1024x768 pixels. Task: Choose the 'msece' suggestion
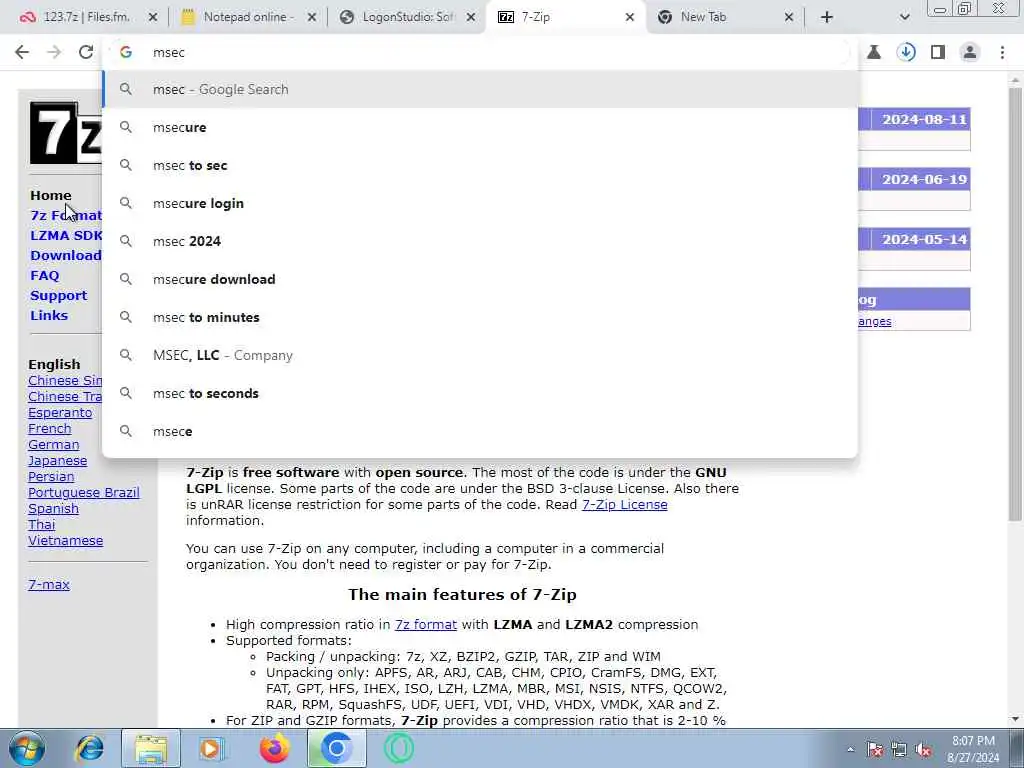(480, 431)
